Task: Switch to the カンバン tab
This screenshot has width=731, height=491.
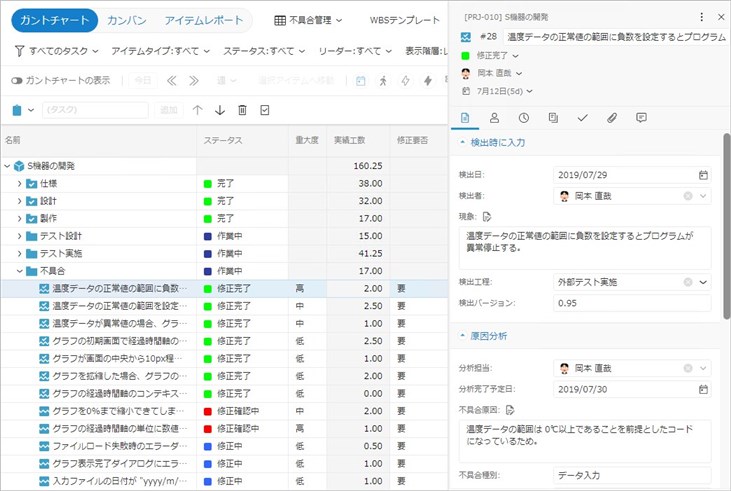Action: click(x=127, y=20)
